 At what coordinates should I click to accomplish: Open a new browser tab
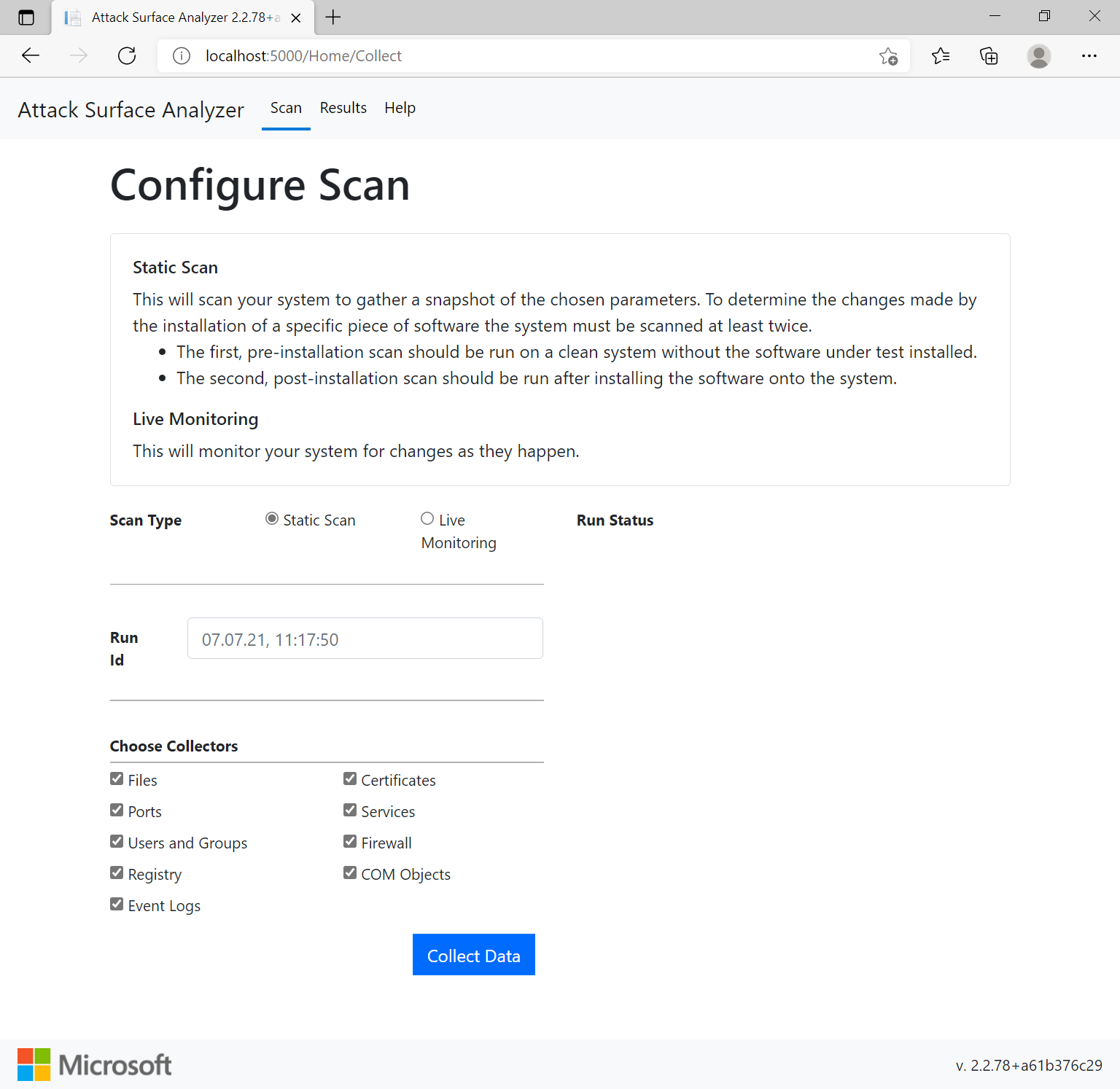coord(333,17)
